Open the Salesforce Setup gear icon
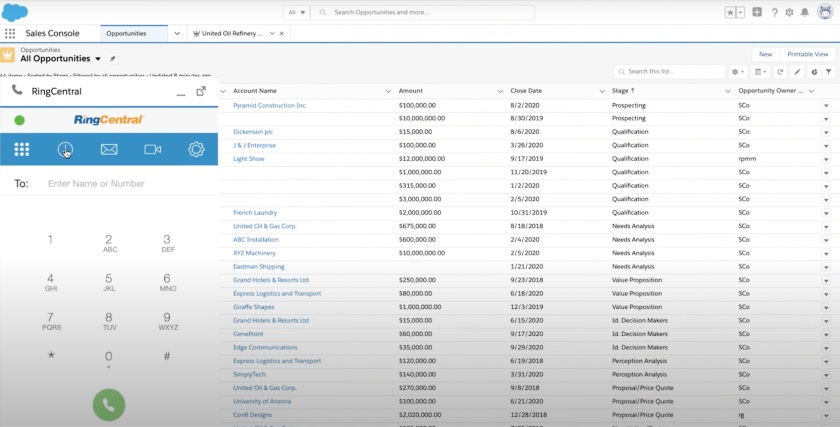The height and width of the screenshot is (427, 840). point(789,12)
